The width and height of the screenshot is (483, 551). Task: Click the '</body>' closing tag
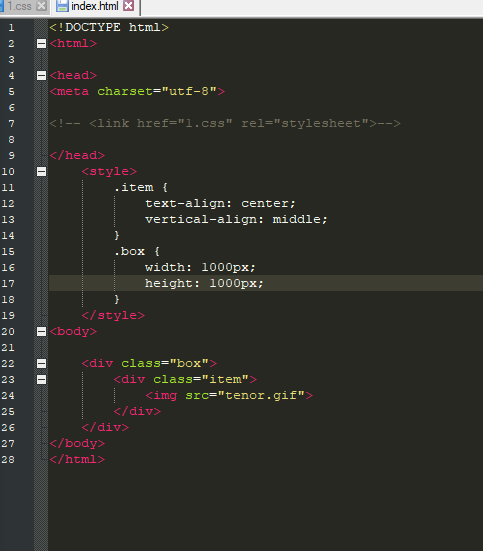click(x=77, y=443)
